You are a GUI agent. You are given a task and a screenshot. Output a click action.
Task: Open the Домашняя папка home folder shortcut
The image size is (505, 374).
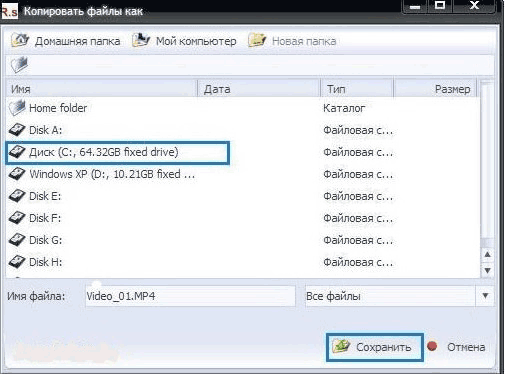click(66, 41)
